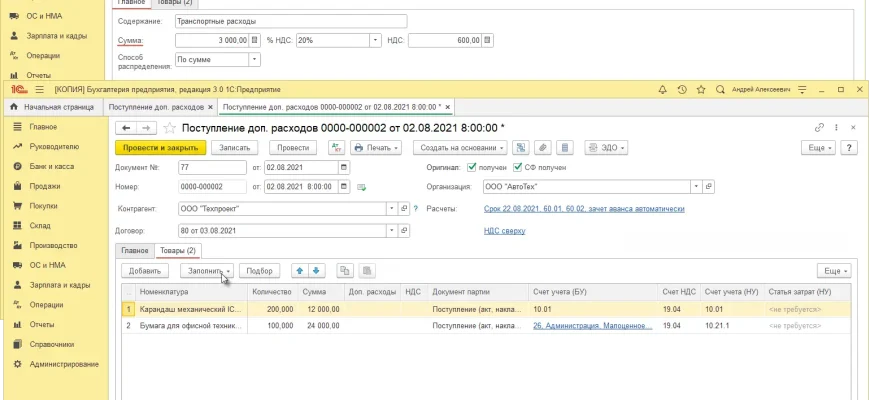Open the Печать dropdown menu
870x400 pixels.
pos(375,147)
